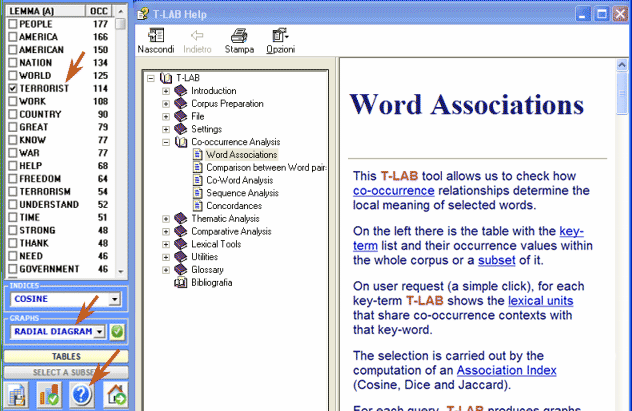Click the Thematic Analysis book icon
The width and height of the screenshot is (632, 411).
coord(181,218)
